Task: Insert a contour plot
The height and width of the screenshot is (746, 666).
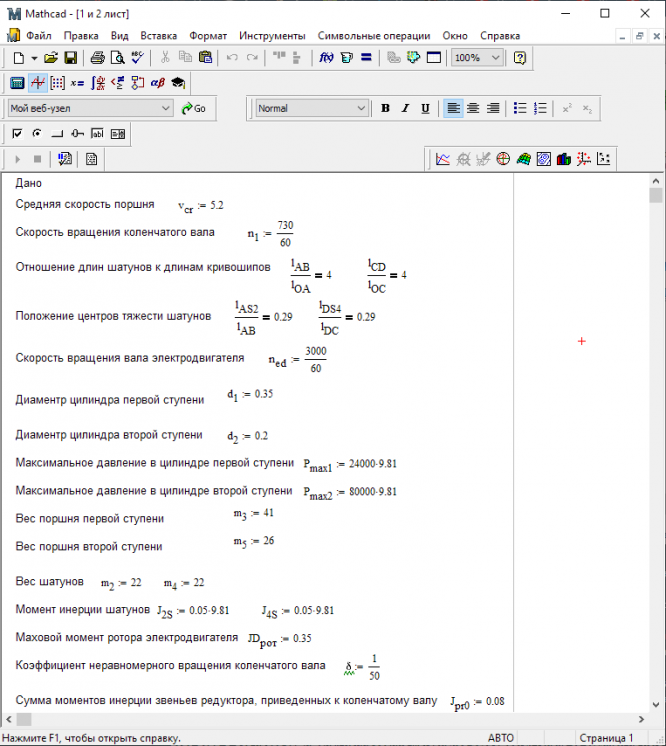Action: (x=543, y=159)
